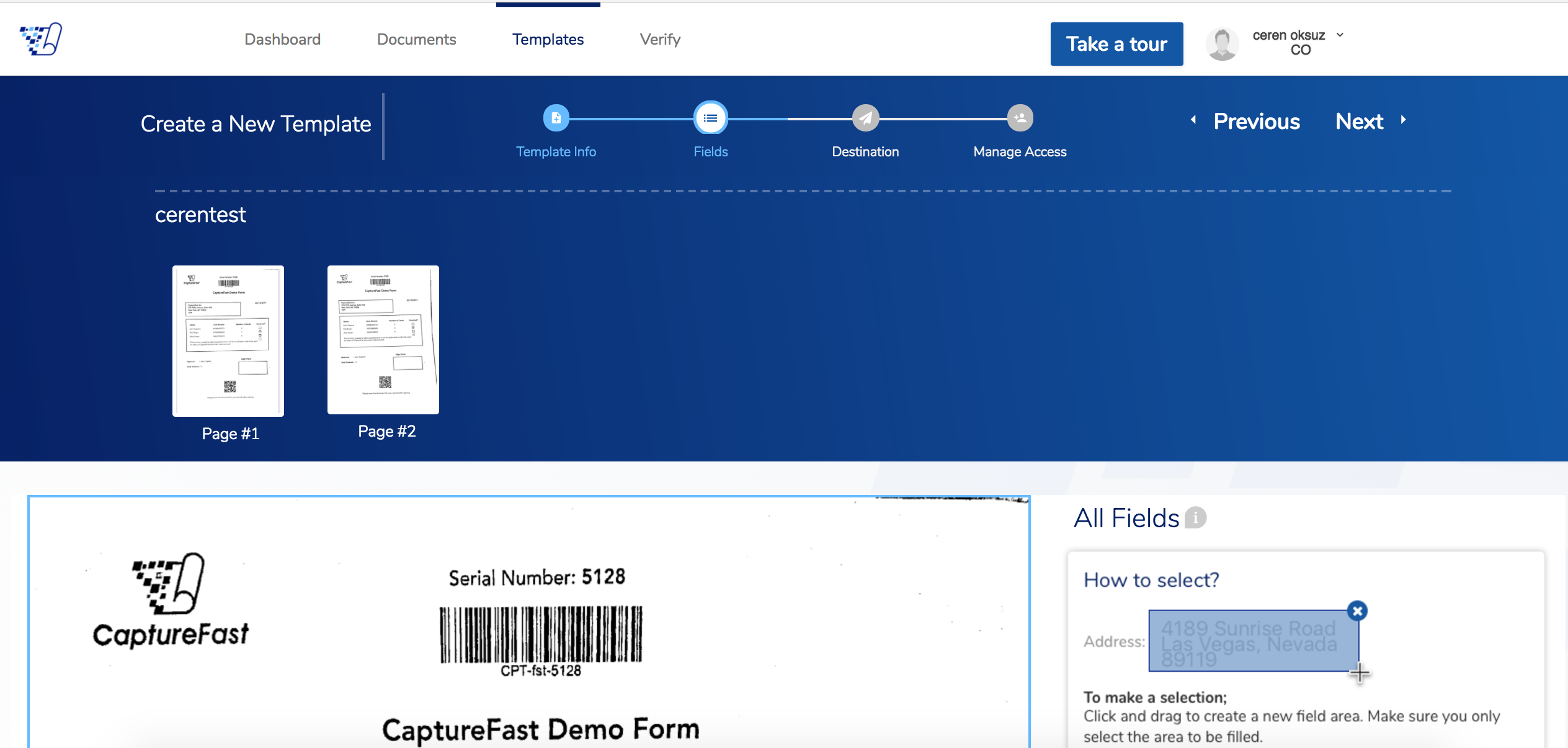
Task: Select the Page #2 thumbnail
Action: (x=383, y=340)
